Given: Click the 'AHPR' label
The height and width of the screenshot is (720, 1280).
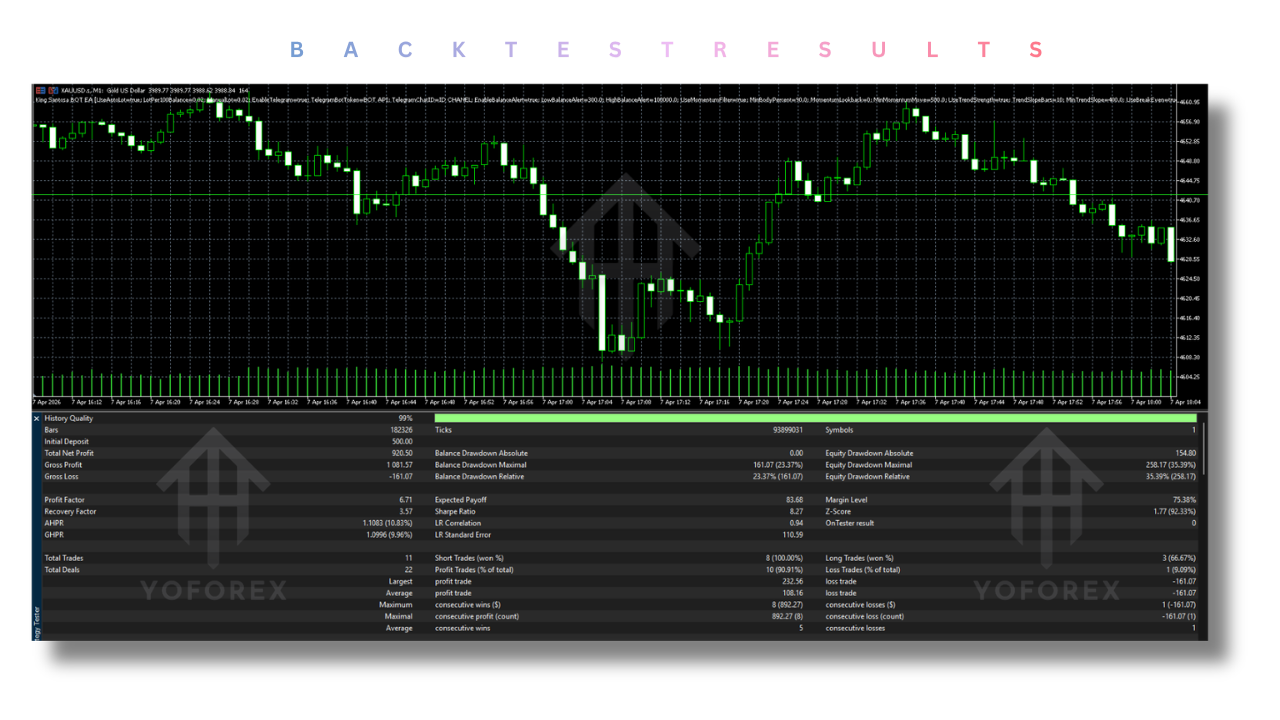Looking at the screenshot, I should [x=54, y=523].
